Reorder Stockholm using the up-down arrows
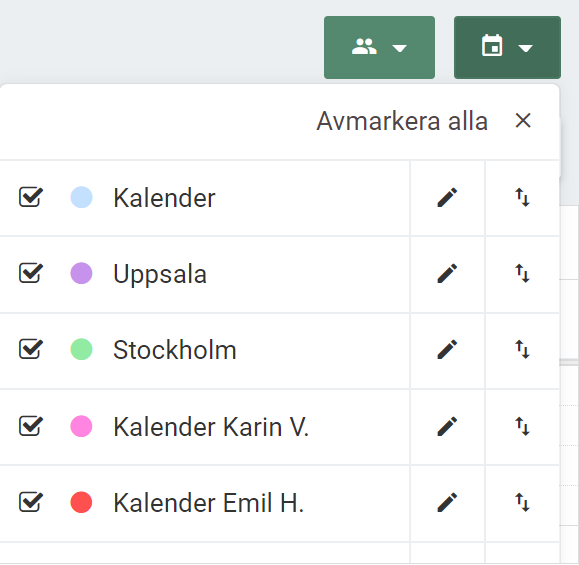The image size is (579, 565). tap(523, 350)
